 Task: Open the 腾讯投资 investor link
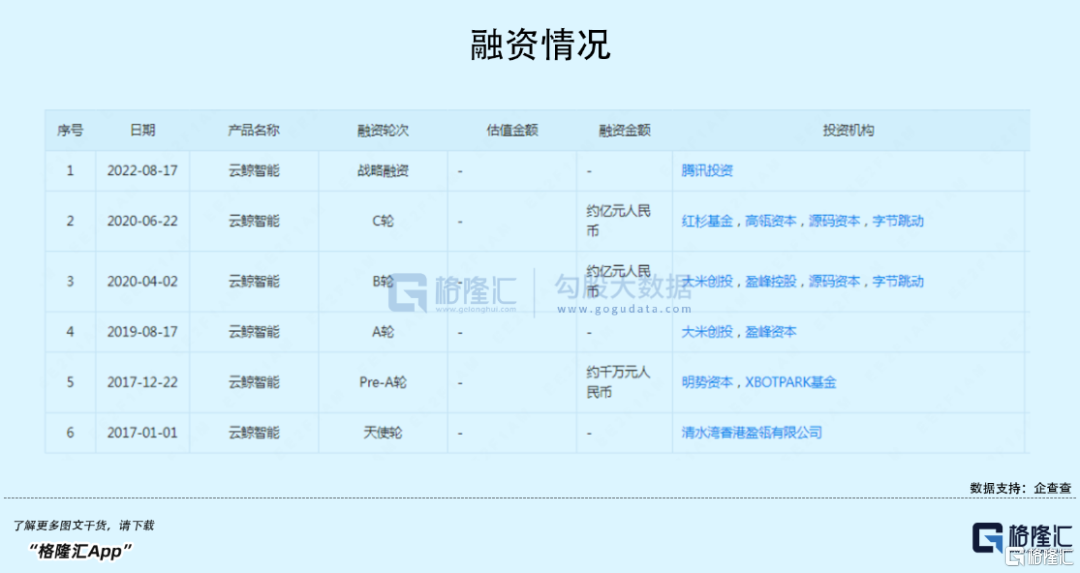tap(707, 171)
